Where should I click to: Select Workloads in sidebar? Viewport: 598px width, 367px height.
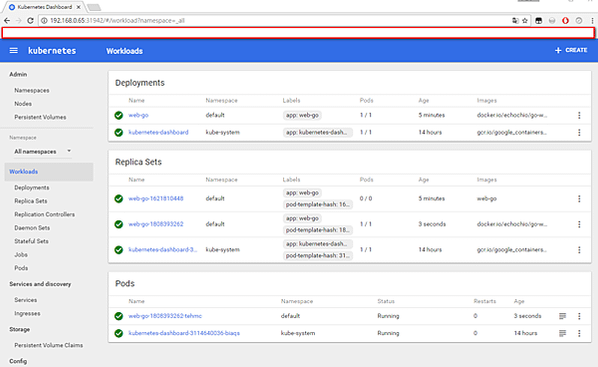pos(49,172)
